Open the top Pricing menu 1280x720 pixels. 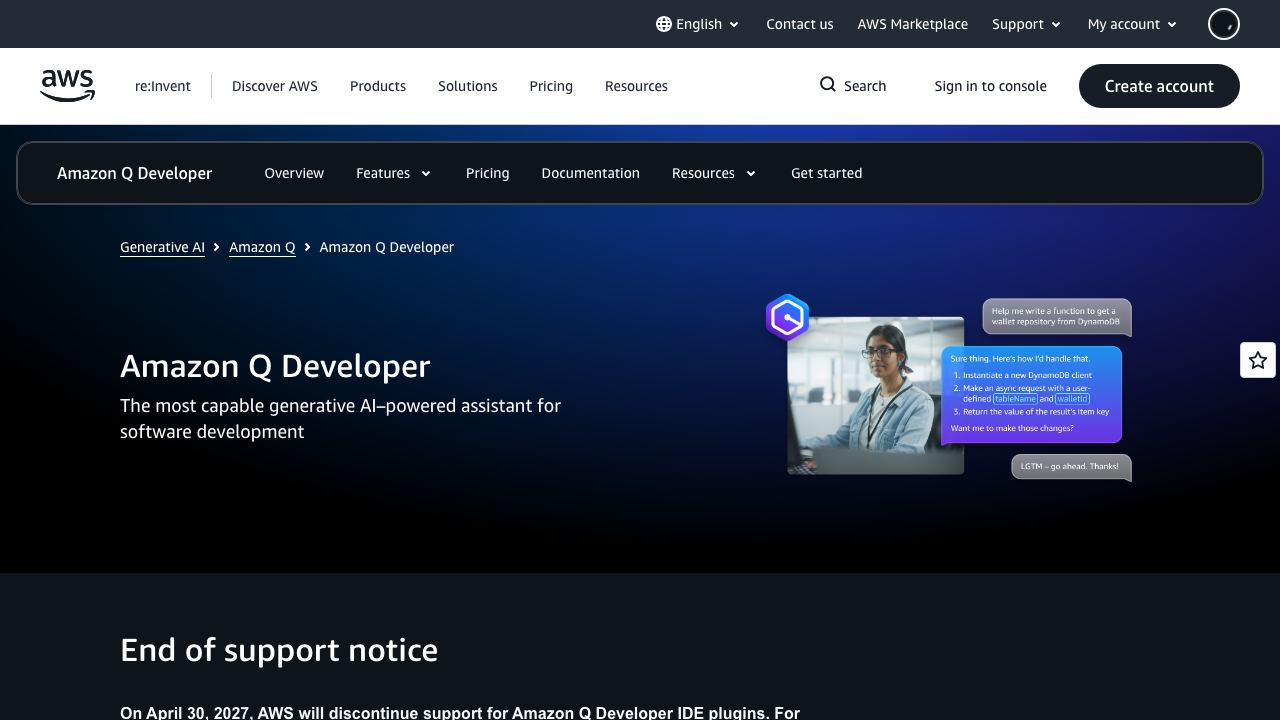pos(551,86)
